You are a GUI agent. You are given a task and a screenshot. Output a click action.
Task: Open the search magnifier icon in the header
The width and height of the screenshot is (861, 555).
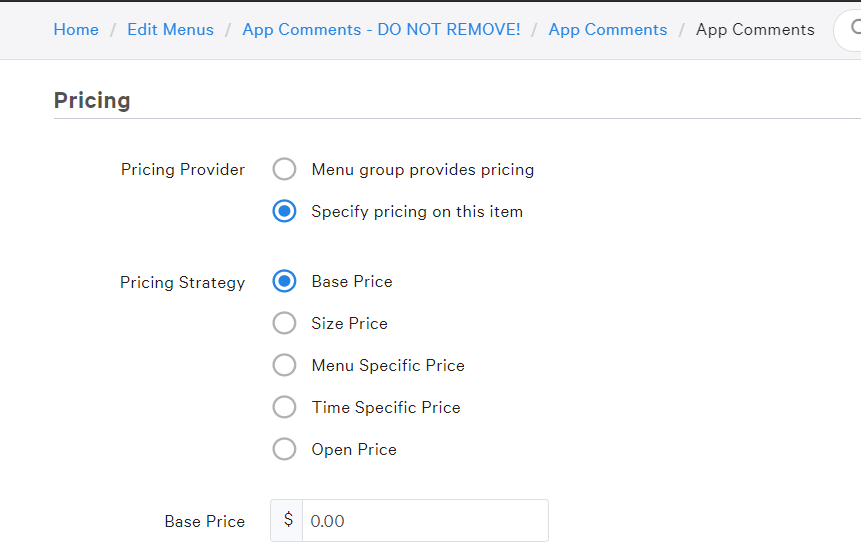856,27
